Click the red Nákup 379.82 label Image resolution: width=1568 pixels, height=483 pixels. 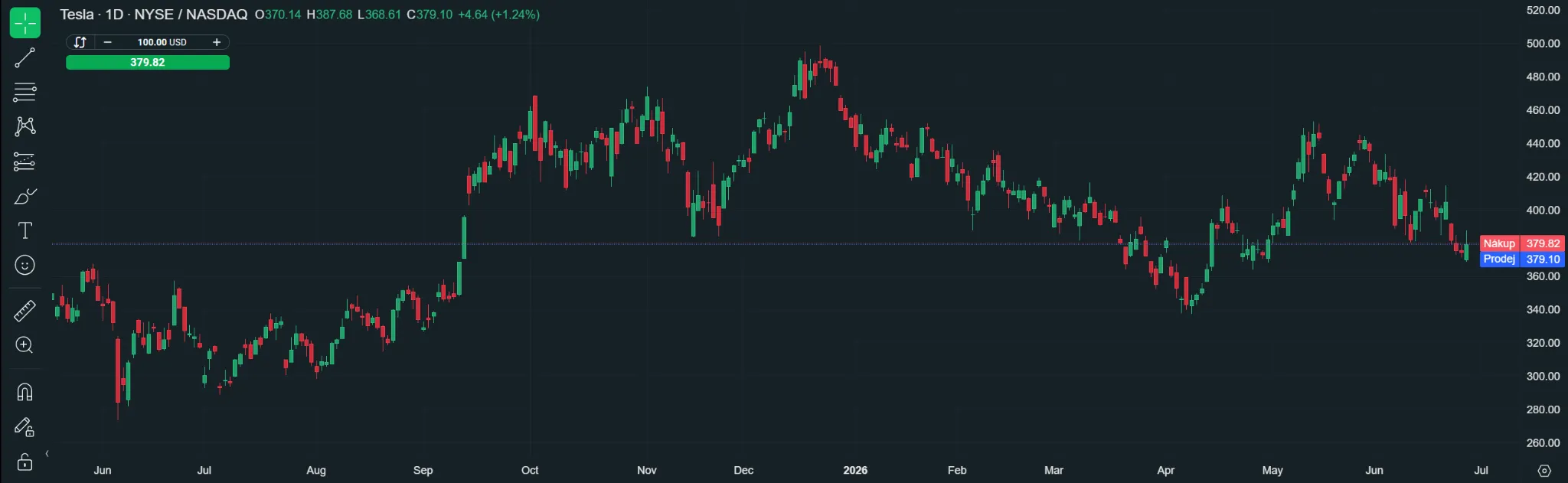point(1522,243)
